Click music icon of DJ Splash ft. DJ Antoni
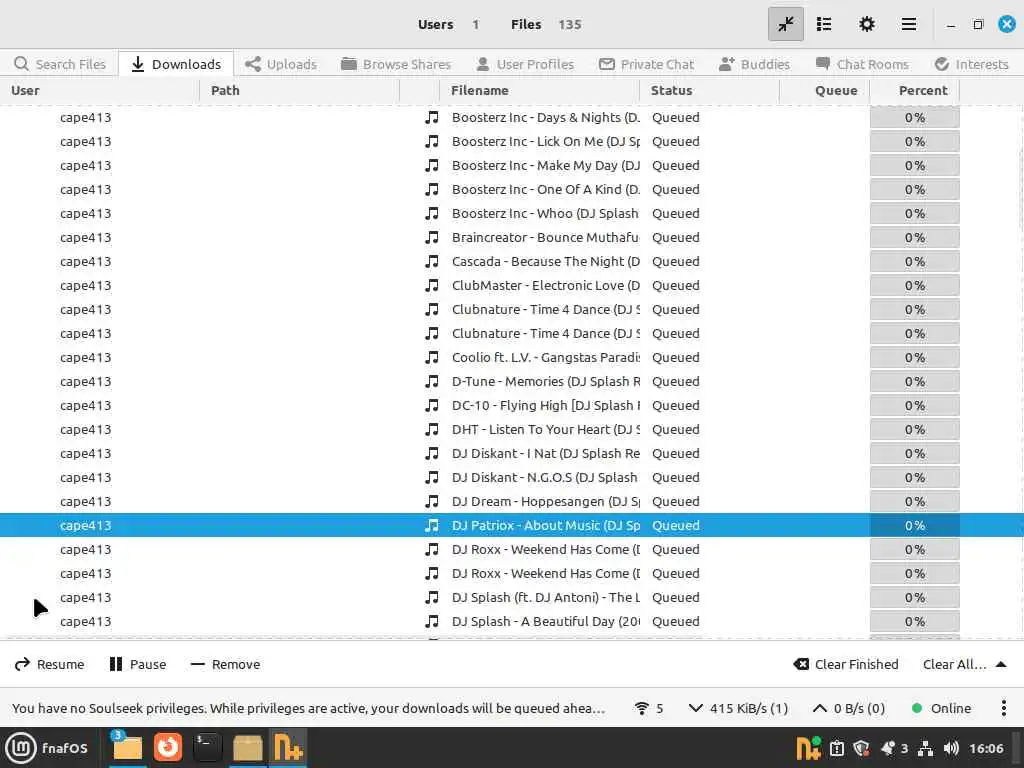The width and height of the screenshot is (1024, 768). coord(432,598)
